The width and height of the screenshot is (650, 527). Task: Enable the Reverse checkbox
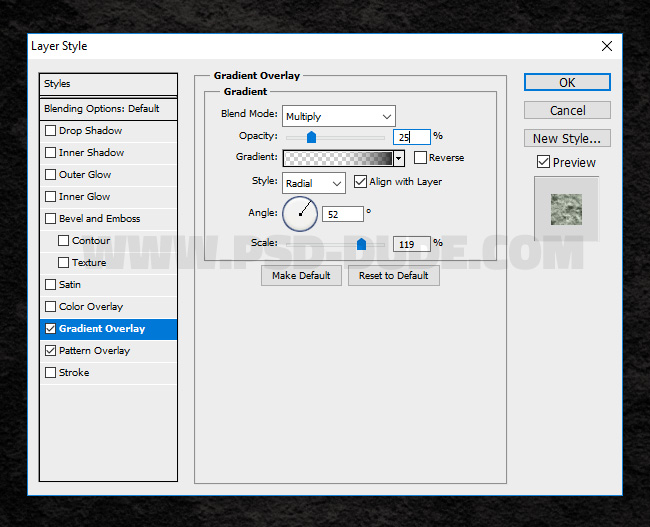pos(420,158)
